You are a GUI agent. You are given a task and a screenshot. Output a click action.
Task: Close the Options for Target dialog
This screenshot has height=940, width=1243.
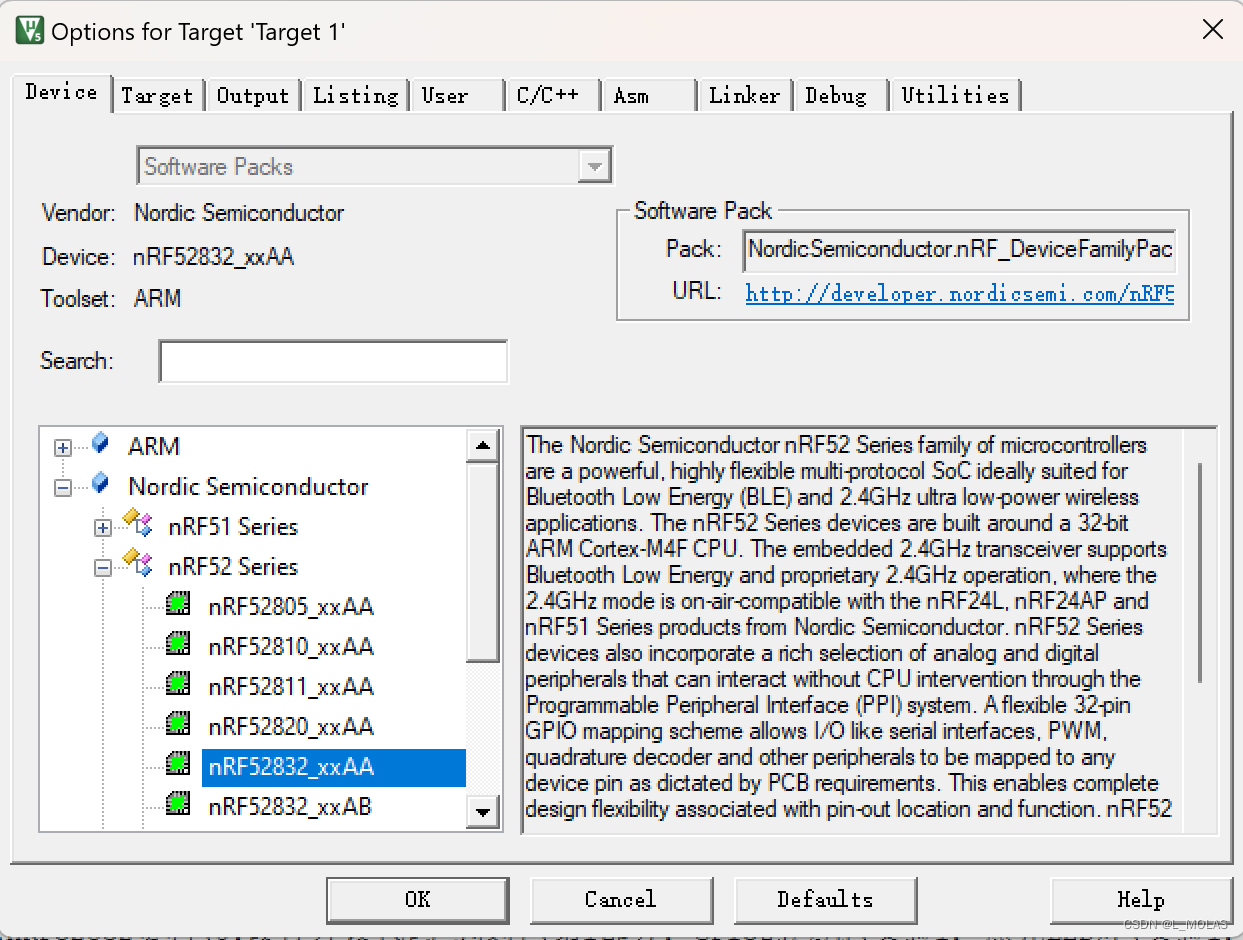(1212, 29)
